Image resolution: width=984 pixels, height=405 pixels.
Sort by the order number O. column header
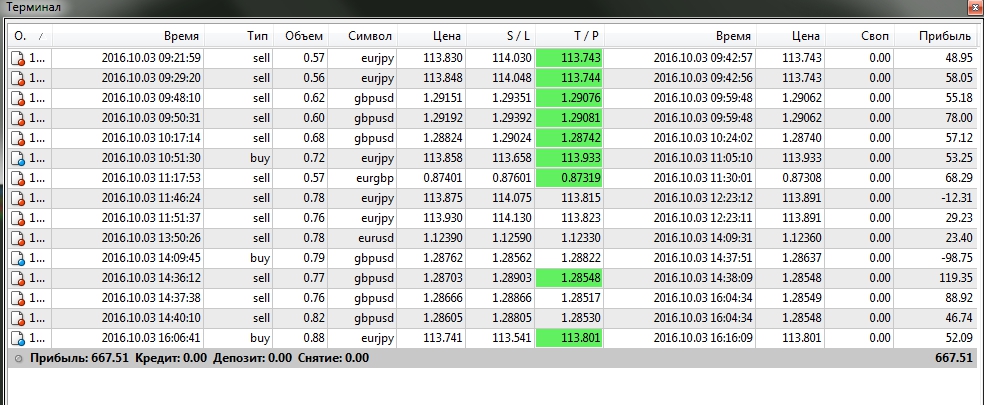click(29, 36)
